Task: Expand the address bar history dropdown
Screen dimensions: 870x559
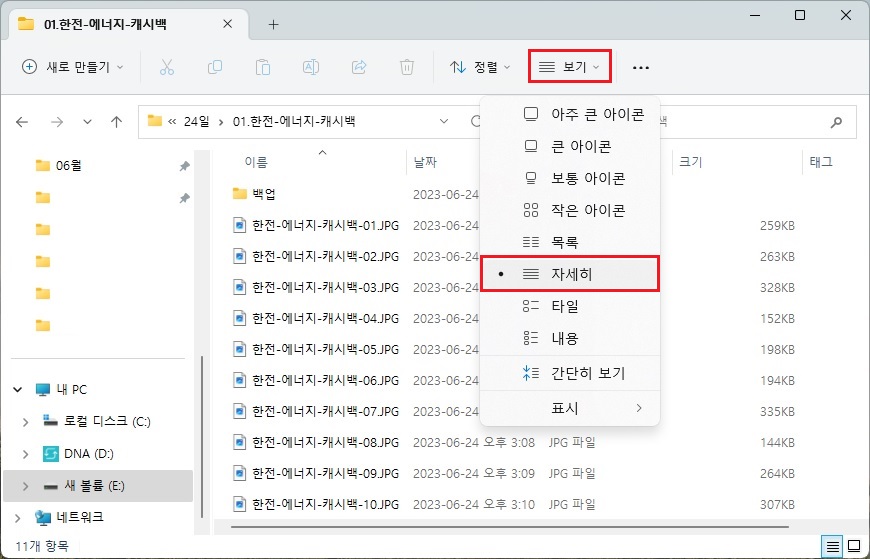Action: tap(443, 121)
